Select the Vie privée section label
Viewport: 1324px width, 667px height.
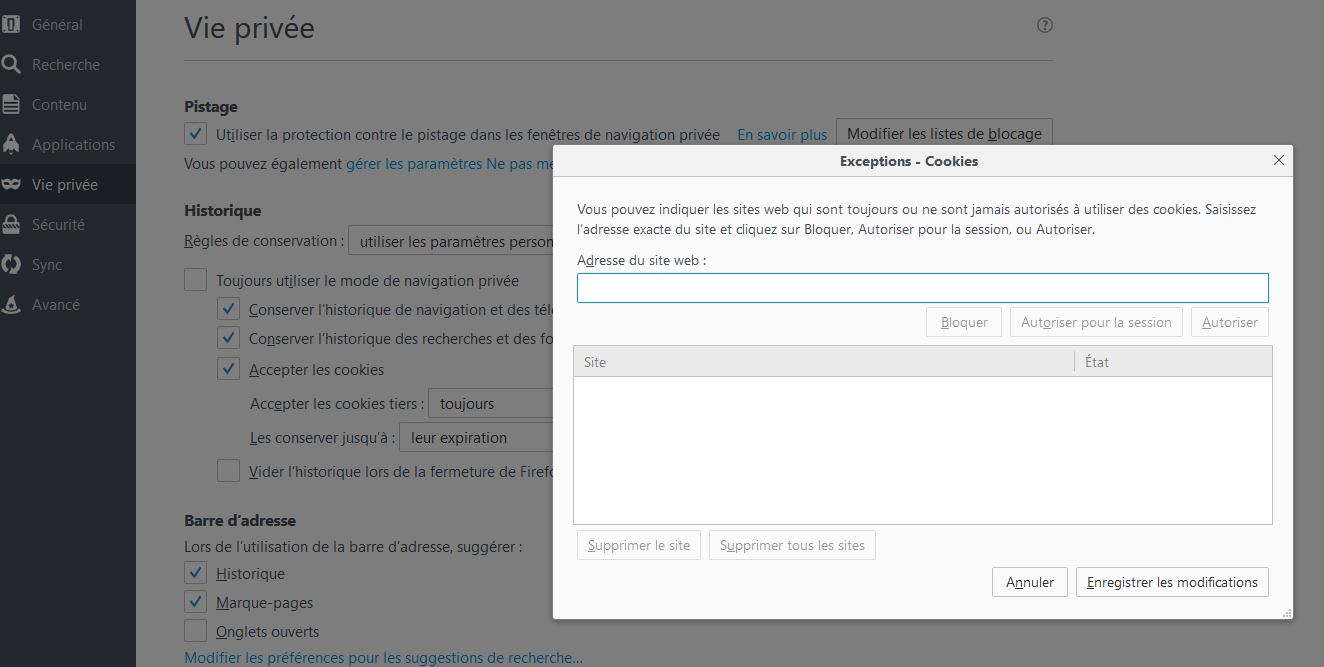65,184
